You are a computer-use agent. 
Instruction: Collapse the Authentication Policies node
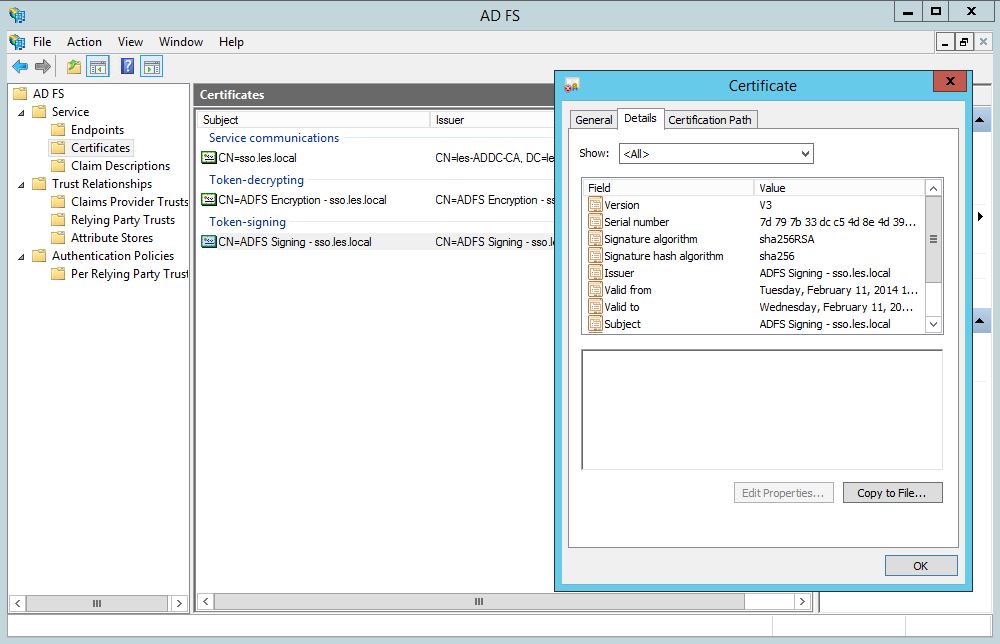point(22,256)
